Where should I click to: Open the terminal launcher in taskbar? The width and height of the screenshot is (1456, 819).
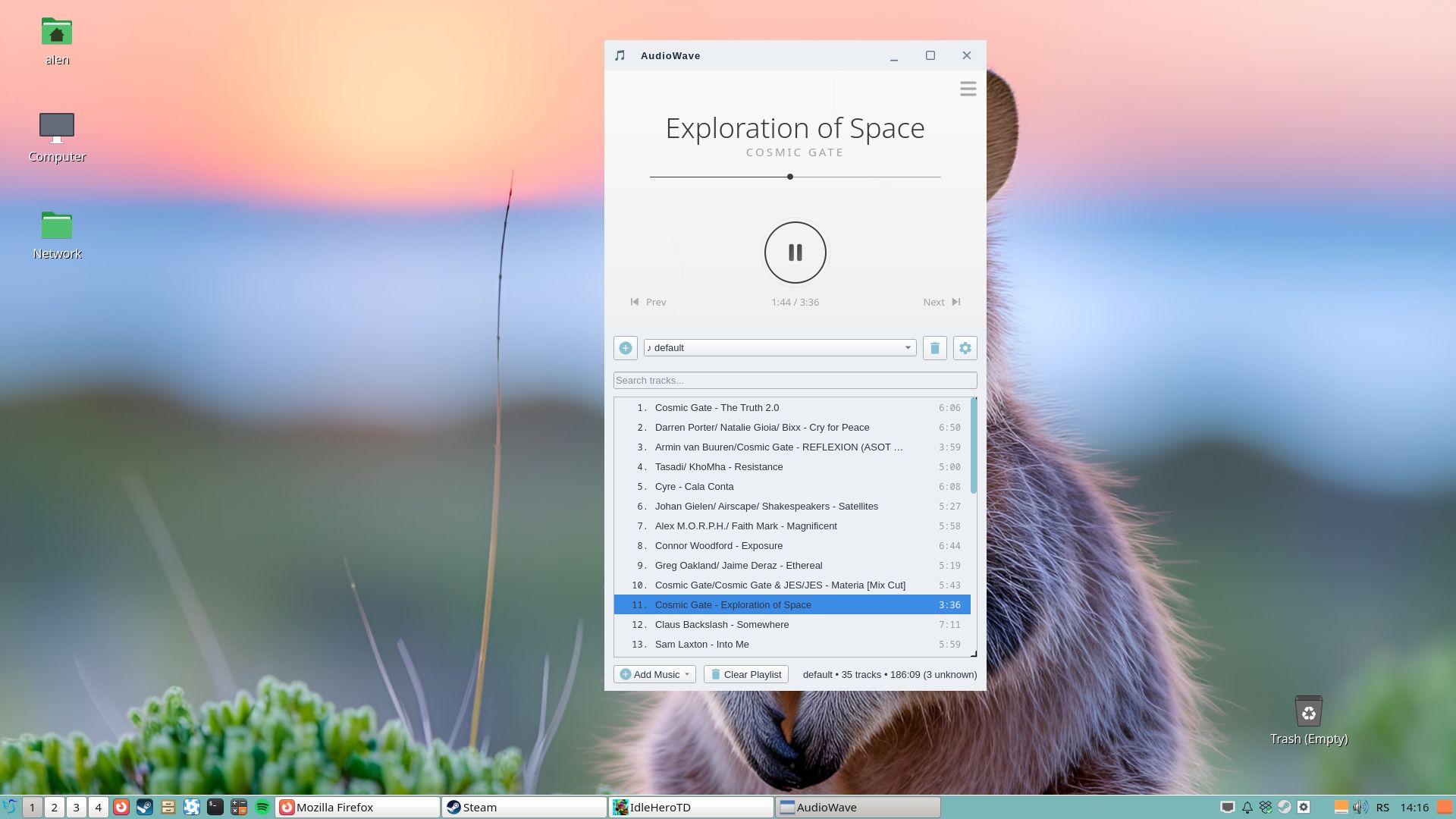(x=215, y=807)
